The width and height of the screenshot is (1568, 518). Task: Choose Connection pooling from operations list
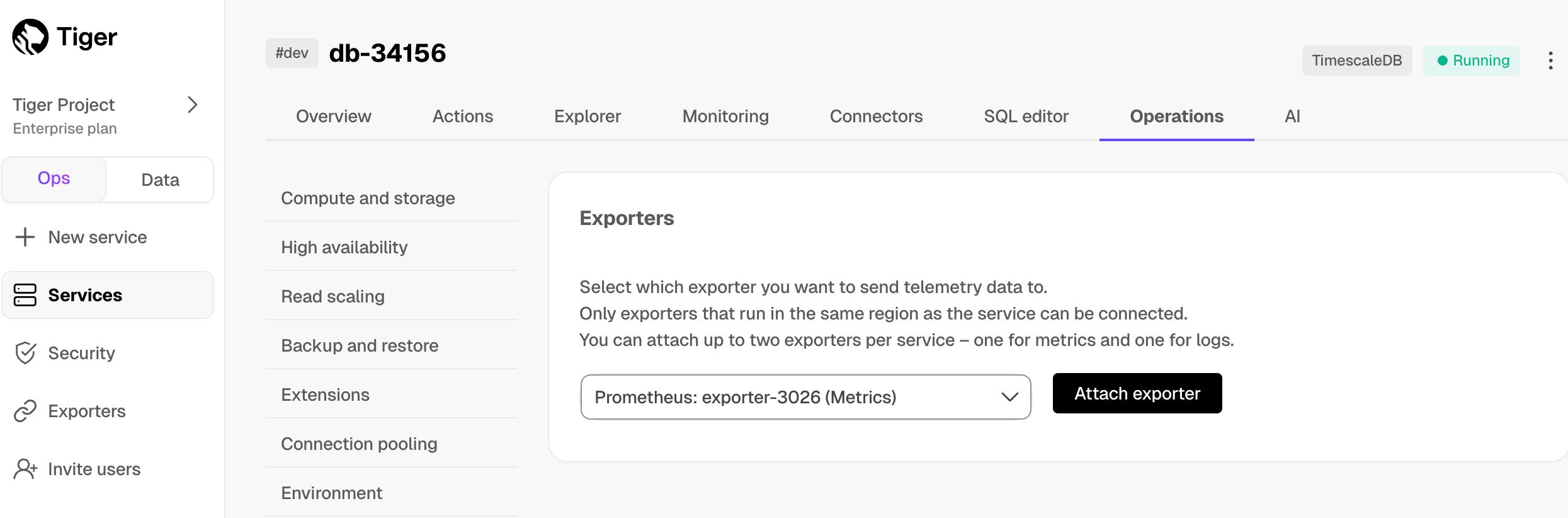click(x=359, y=444)
